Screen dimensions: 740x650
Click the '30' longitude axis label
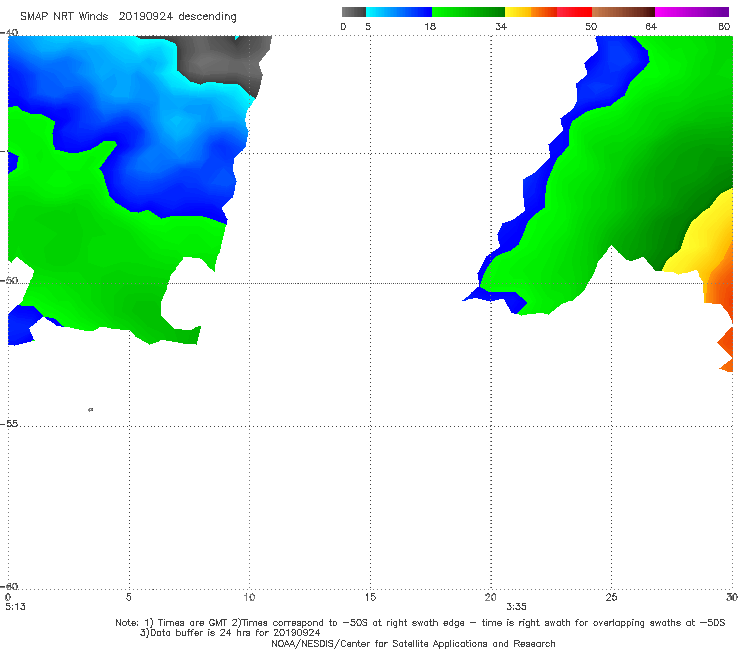pyautogui.click(x=732, y=598)
